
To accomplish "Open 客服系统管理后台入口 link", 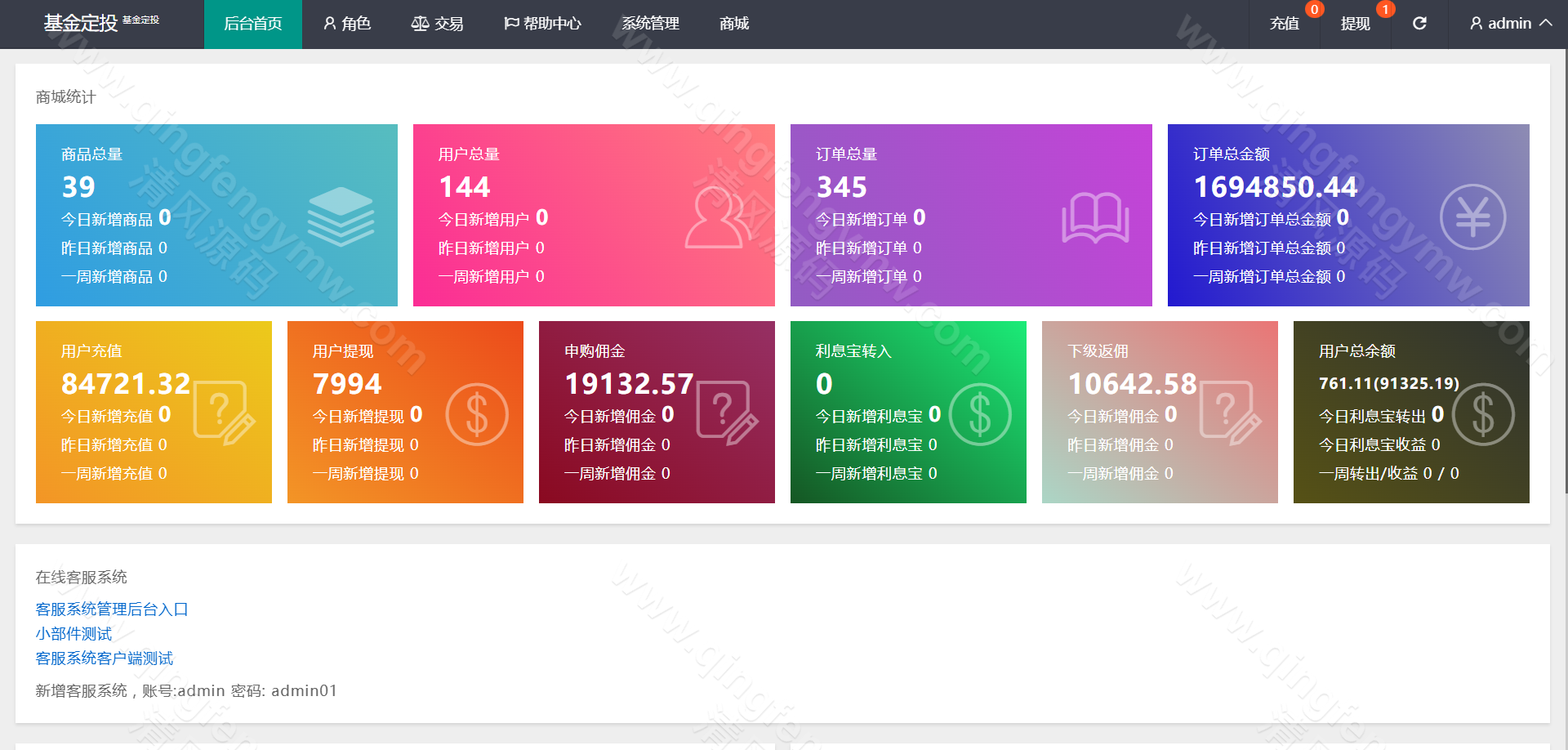I will pos(110,608).
